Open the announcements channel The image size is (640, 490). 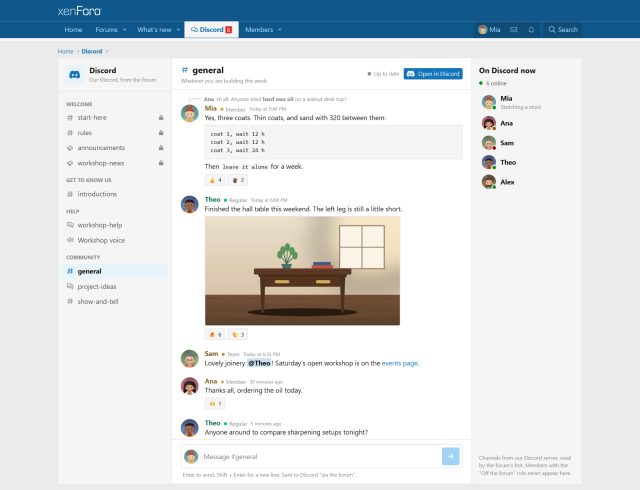click(116, 148)
